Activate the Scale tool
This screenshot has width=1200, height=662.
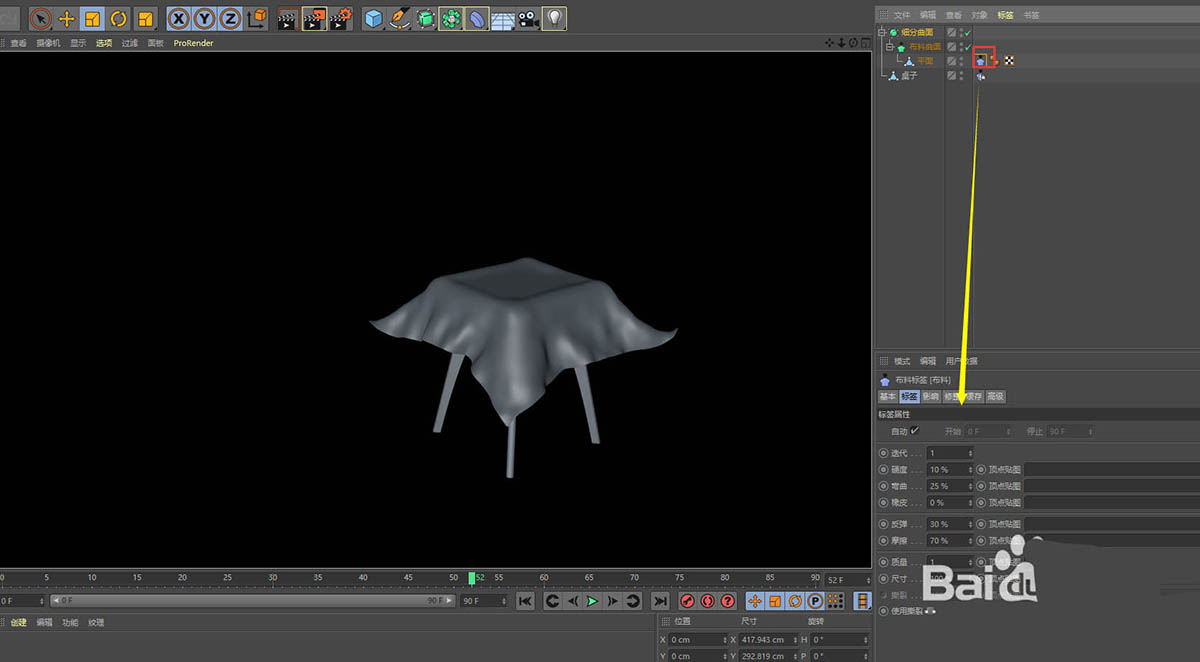(93, 18)
